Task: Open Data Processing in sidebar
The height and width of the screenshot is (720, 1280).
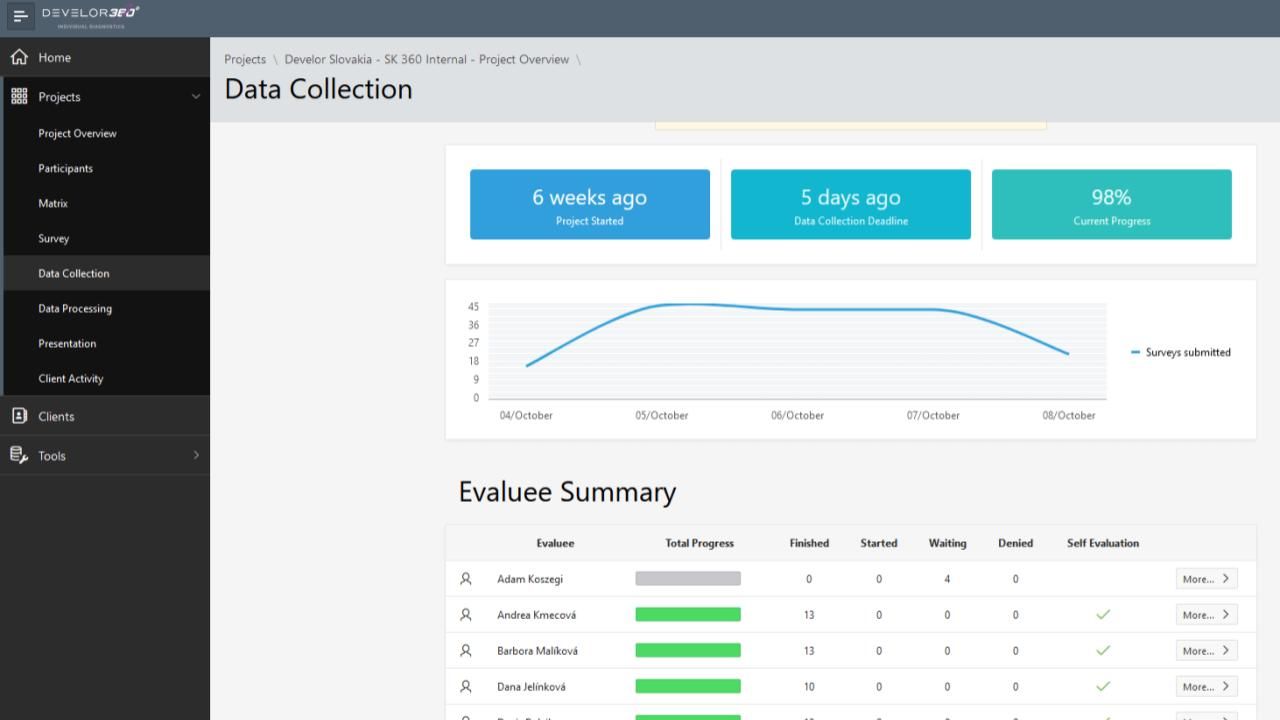Action: 75,309
